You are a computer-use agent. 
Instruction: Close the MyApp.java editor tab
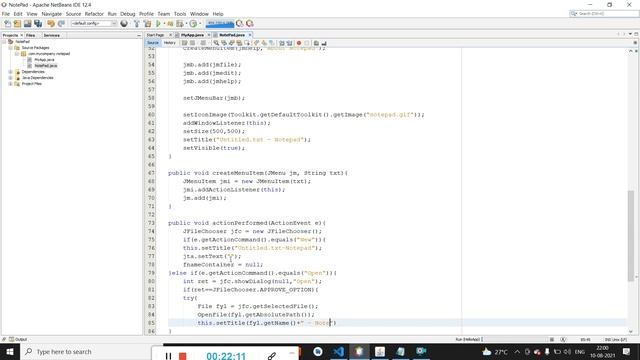coord(209,35)
